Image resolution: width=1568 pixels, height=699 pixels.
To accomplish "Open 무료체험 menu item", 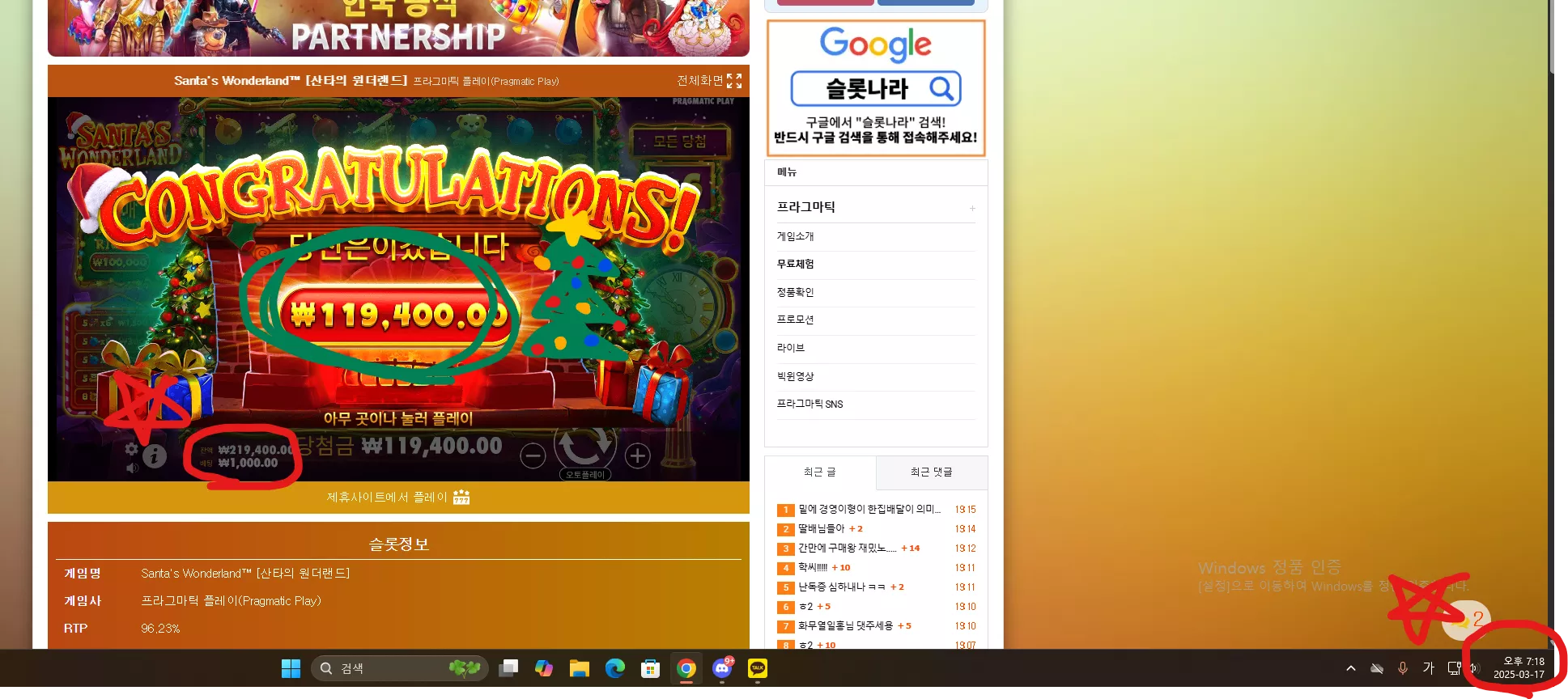I will tap(795, 264).
